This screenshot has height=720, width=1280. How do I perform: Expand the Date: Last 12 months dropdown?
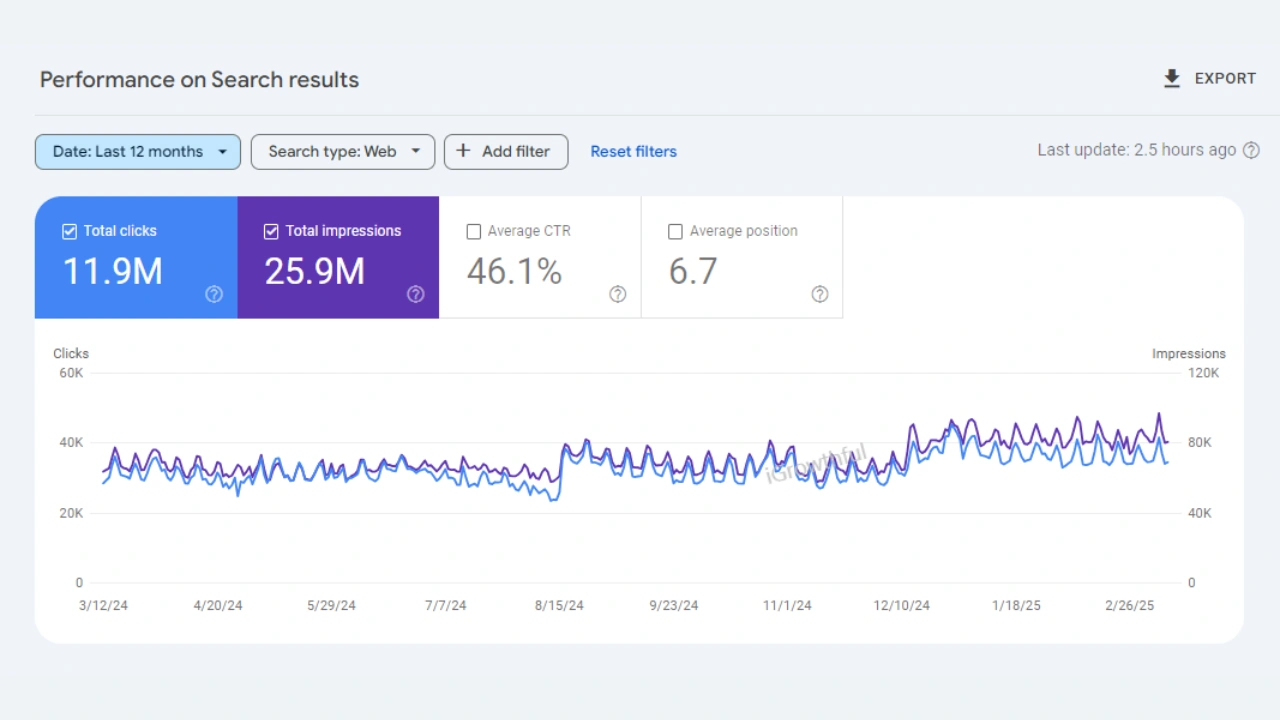click(x=138, y=152)
